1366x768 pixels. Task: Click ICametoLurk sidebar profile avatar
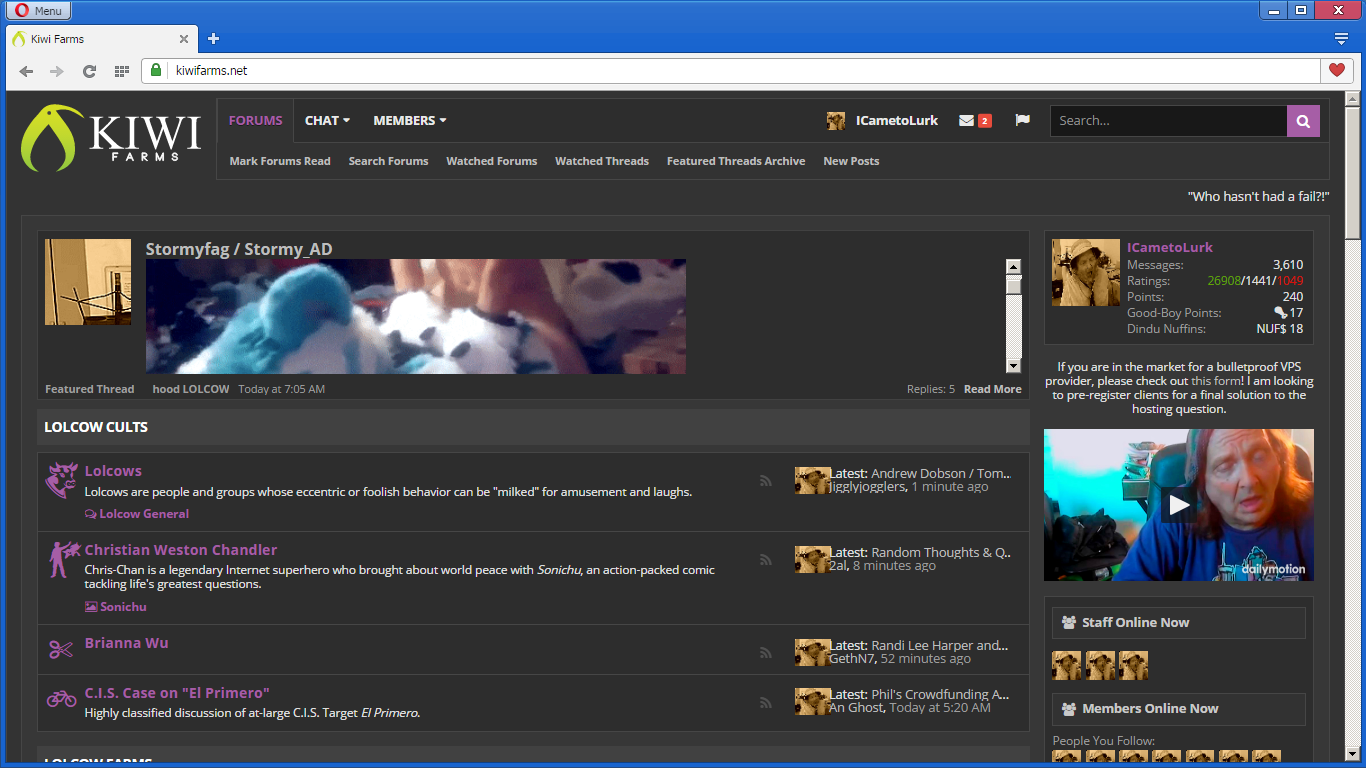point(1085,272)
